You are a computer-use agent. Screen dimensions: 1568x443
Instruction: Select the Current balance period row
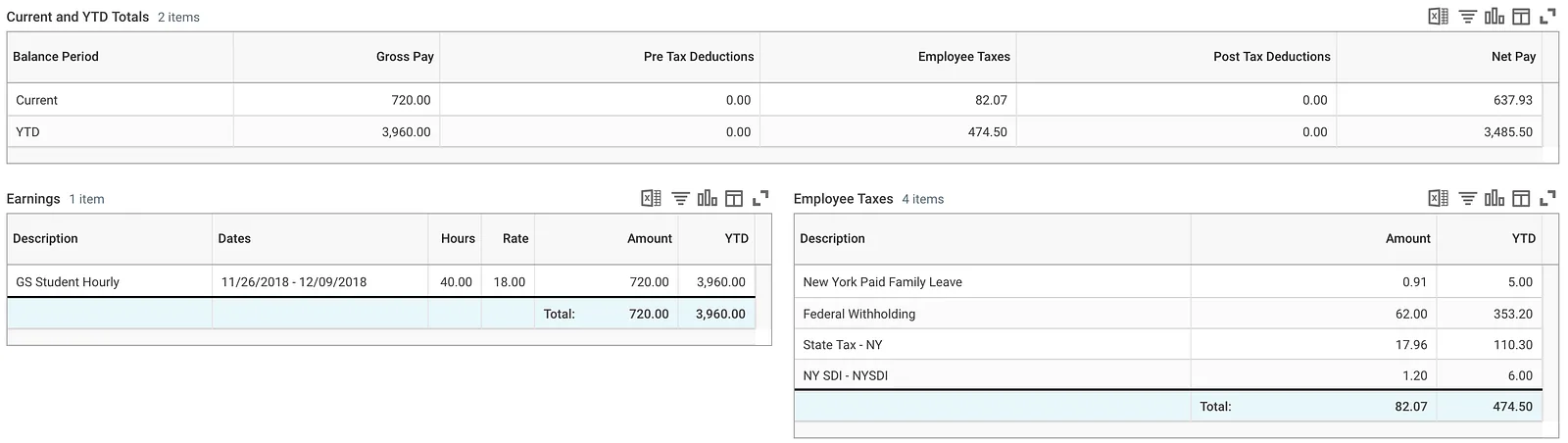click(x=774, y=100)
